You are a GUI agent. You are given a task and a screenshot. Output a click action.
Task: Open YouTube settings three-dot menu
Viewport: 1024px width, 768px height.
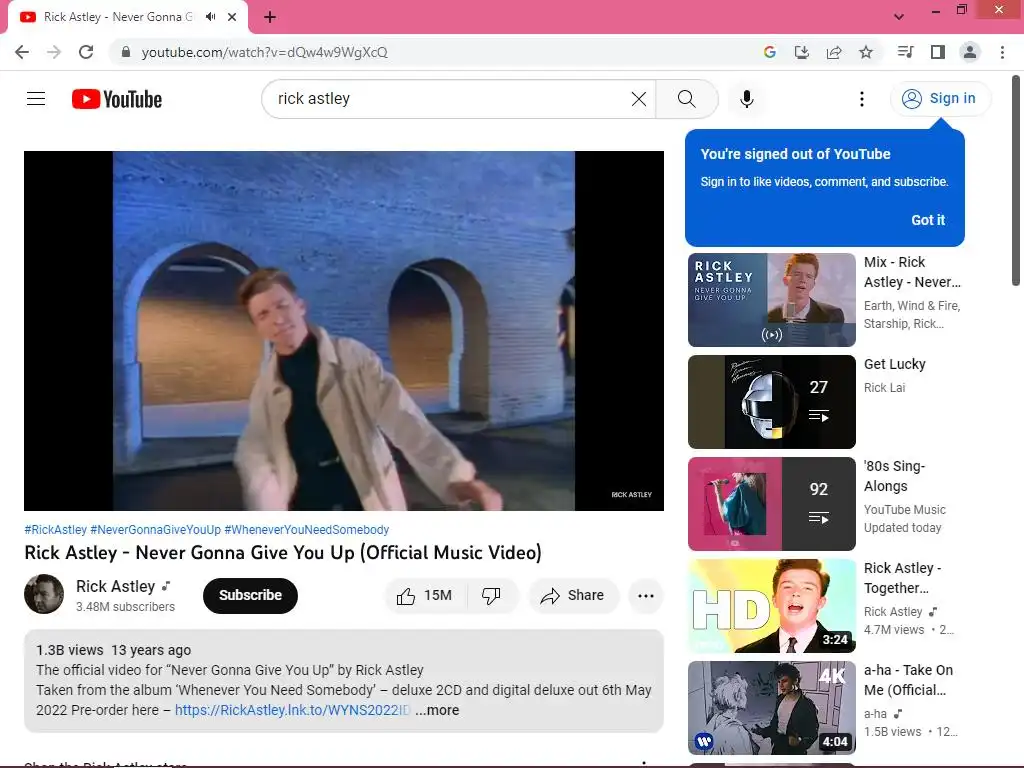tap(861, 99)
